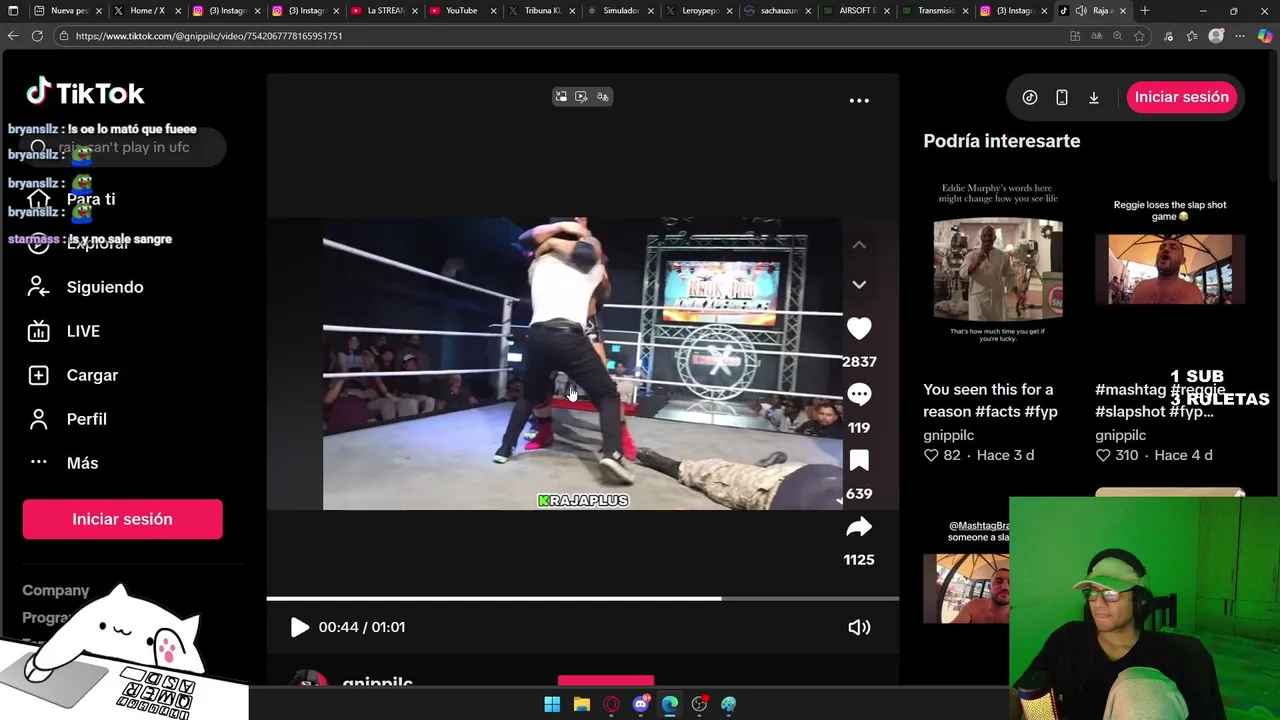The image size is (1280, 720).
Task: Open the Eddie Murphy video thumbnail
Action: click(x=998, y=270)
